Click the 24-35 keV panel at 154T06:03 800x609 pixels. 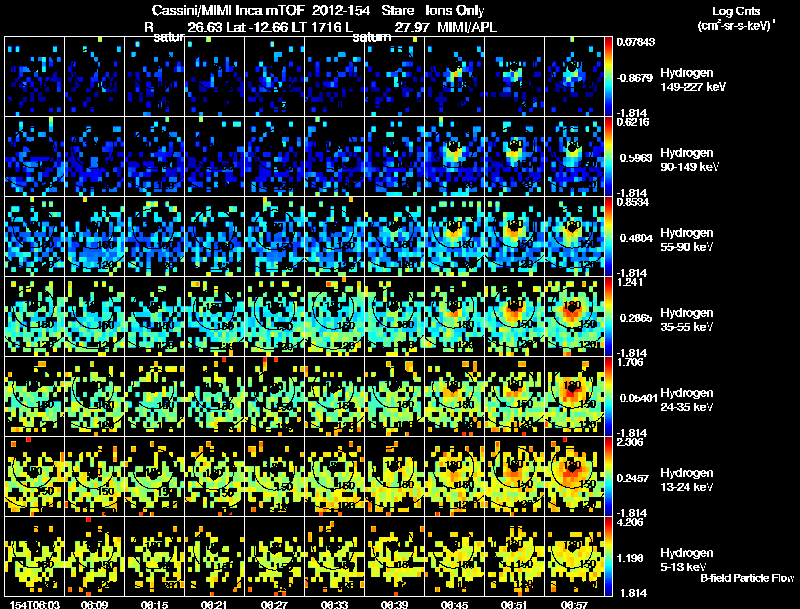coord(34,396)
